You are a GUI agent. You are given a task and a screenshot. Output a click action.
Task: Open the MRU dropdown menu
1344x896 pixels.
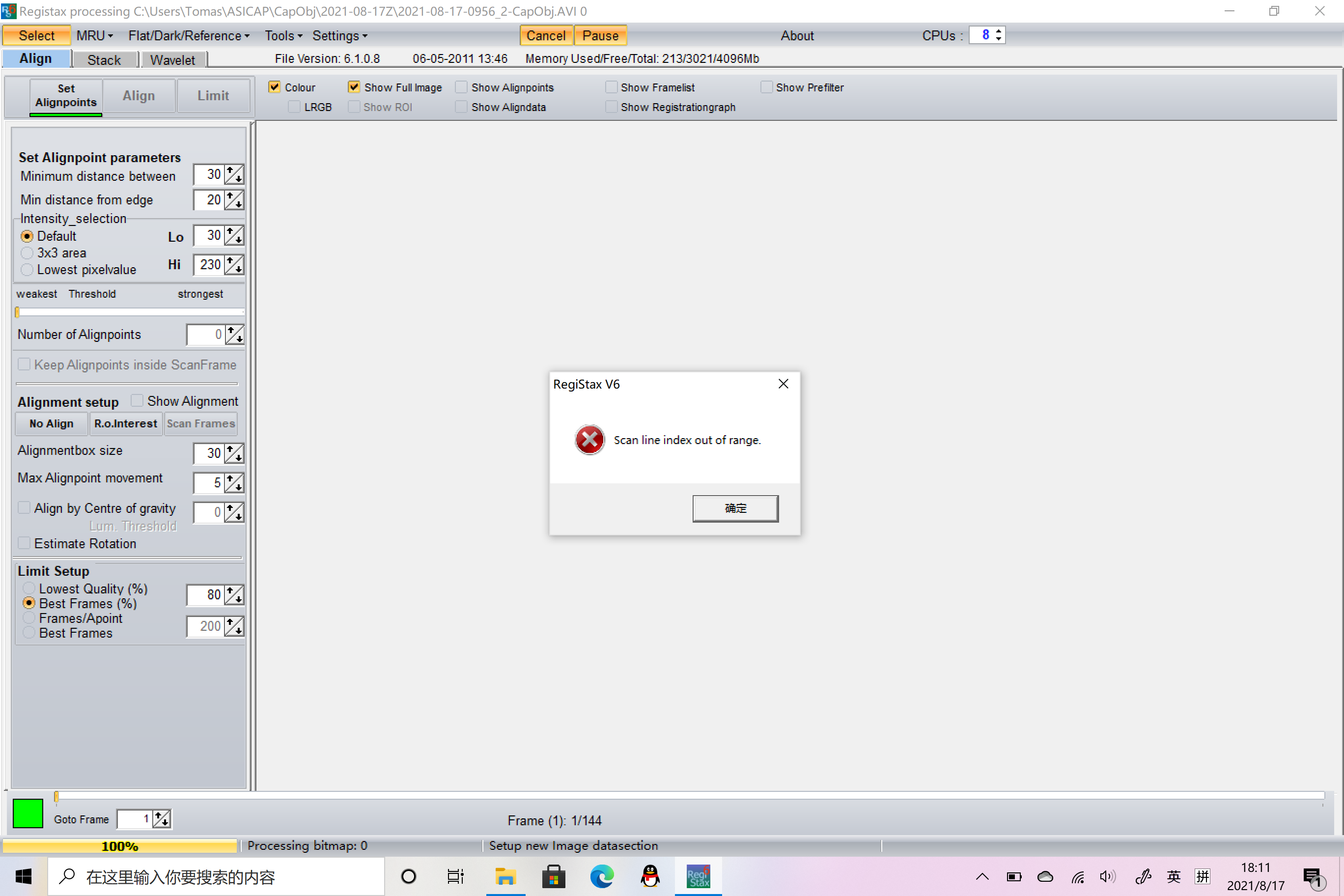click(x=94, y=35)
